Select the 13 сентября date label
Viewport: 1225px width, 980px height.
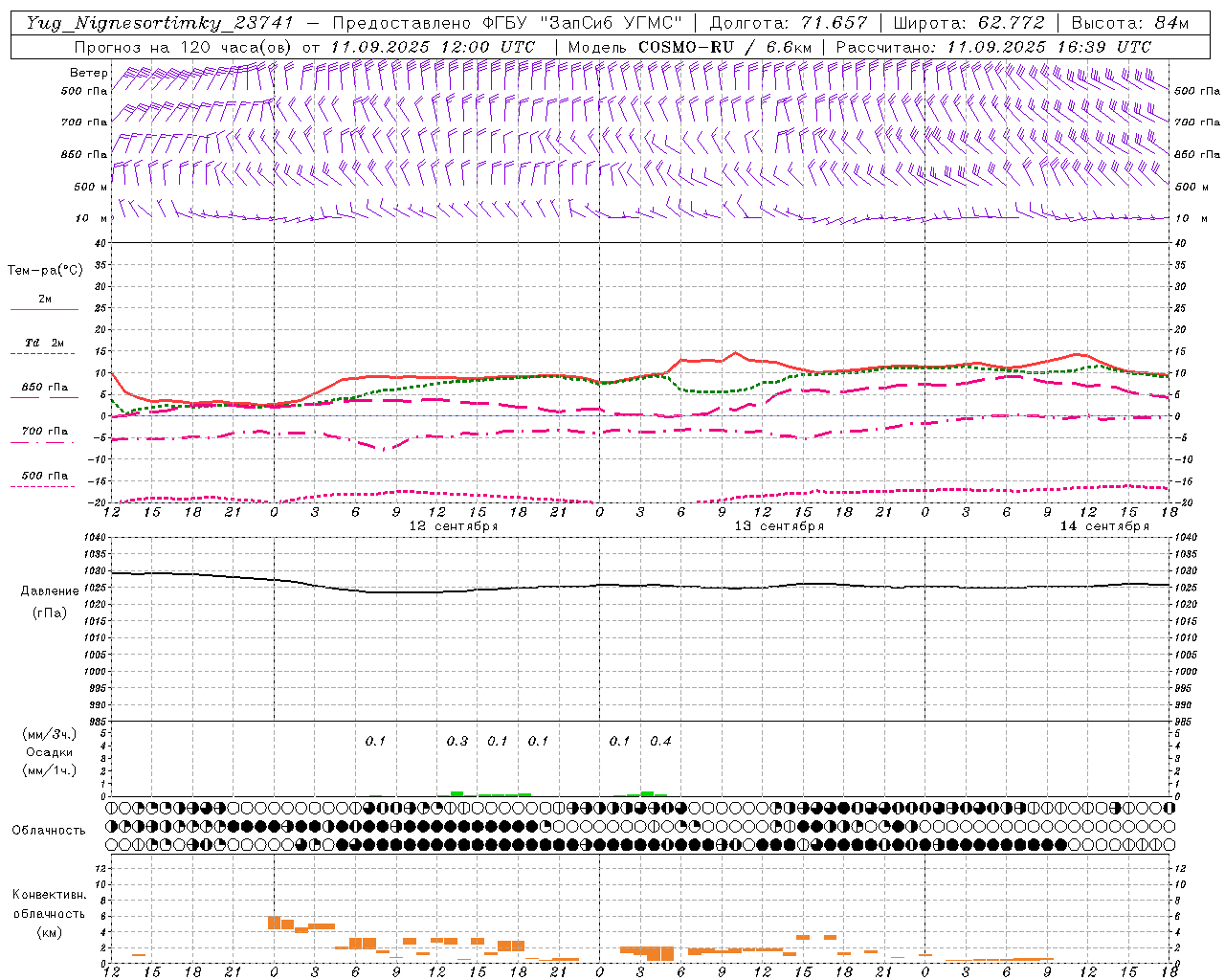point(779,526)
